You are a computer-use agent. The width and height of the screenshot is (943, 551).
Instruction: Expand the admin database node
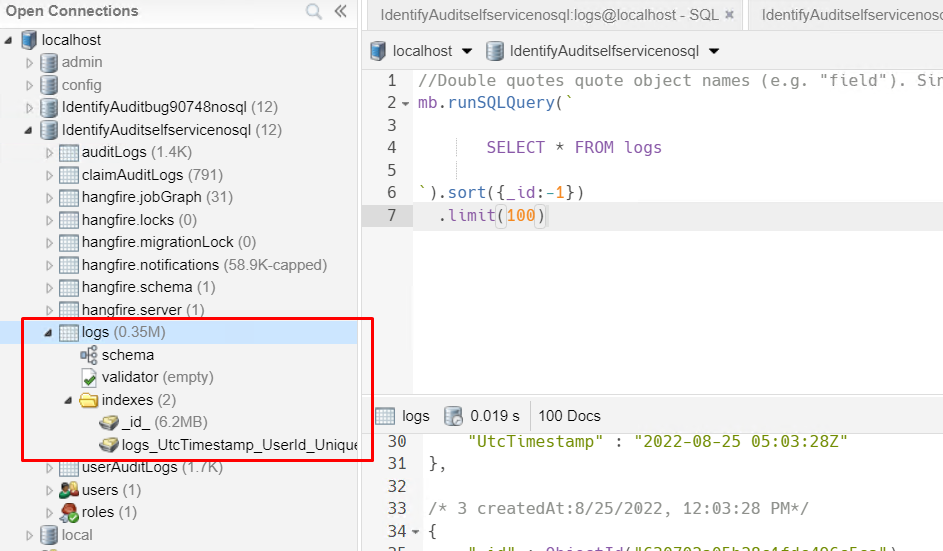(x=30, y=63)
